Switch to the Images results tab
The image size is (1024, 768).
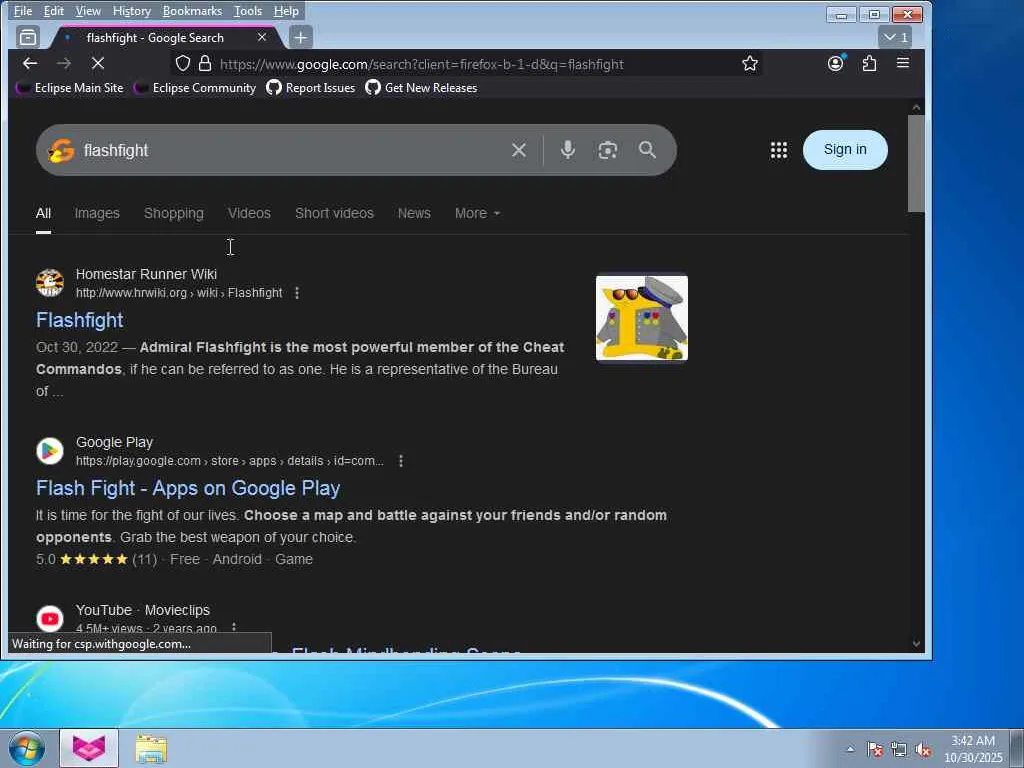click(97, 214)
